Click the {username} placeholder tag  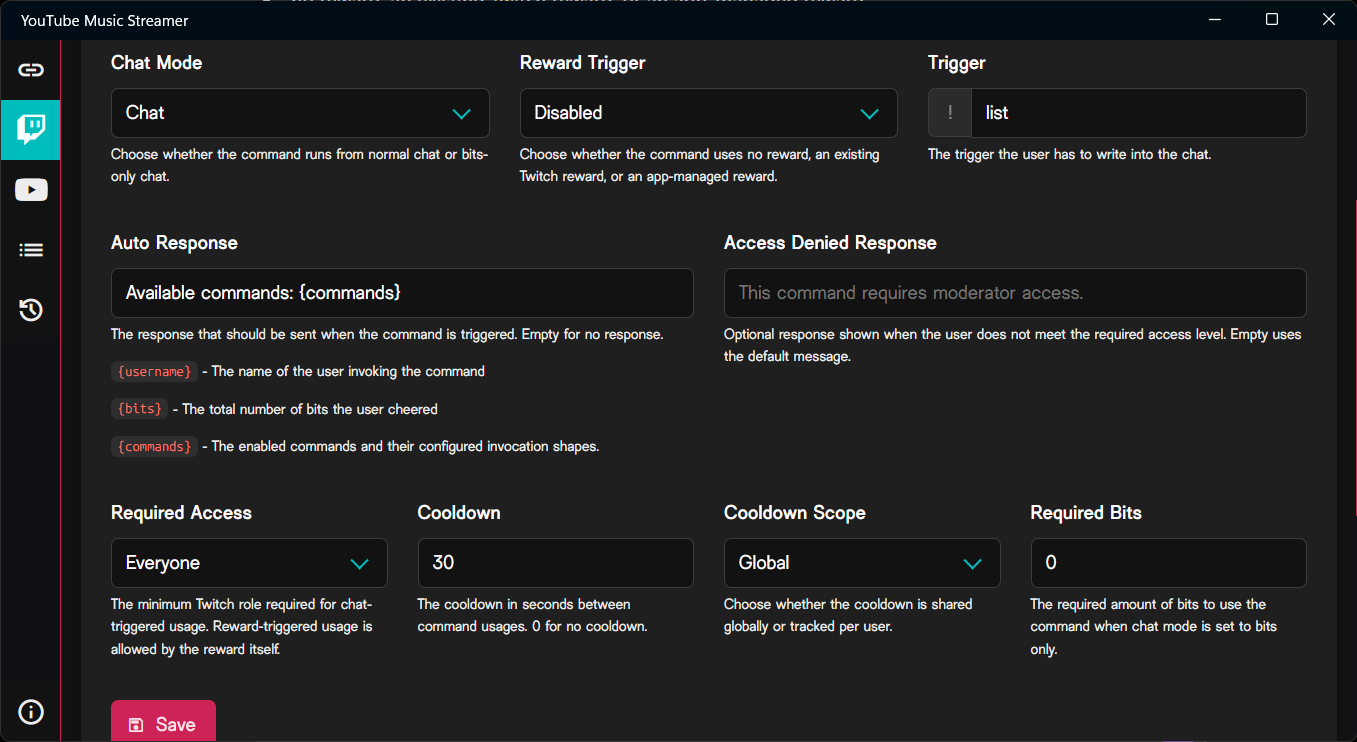point(154,371)
